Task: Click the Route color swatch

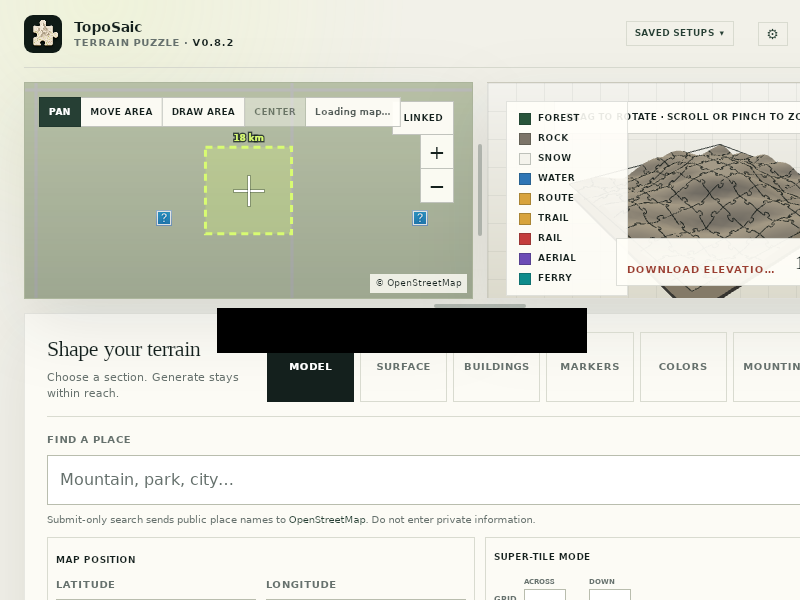Action: [x=525, y=198]
